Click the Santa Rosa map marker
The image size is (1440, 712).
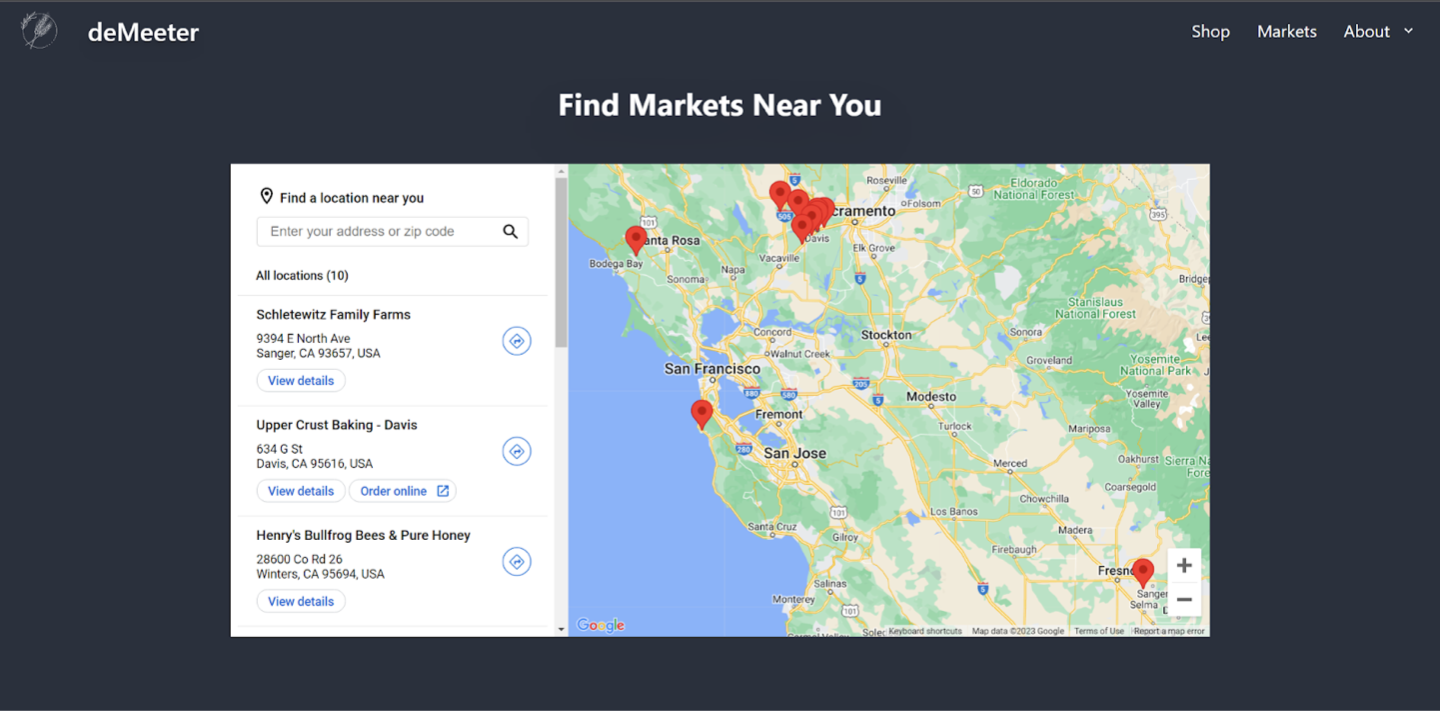click(x=635, y=239)
